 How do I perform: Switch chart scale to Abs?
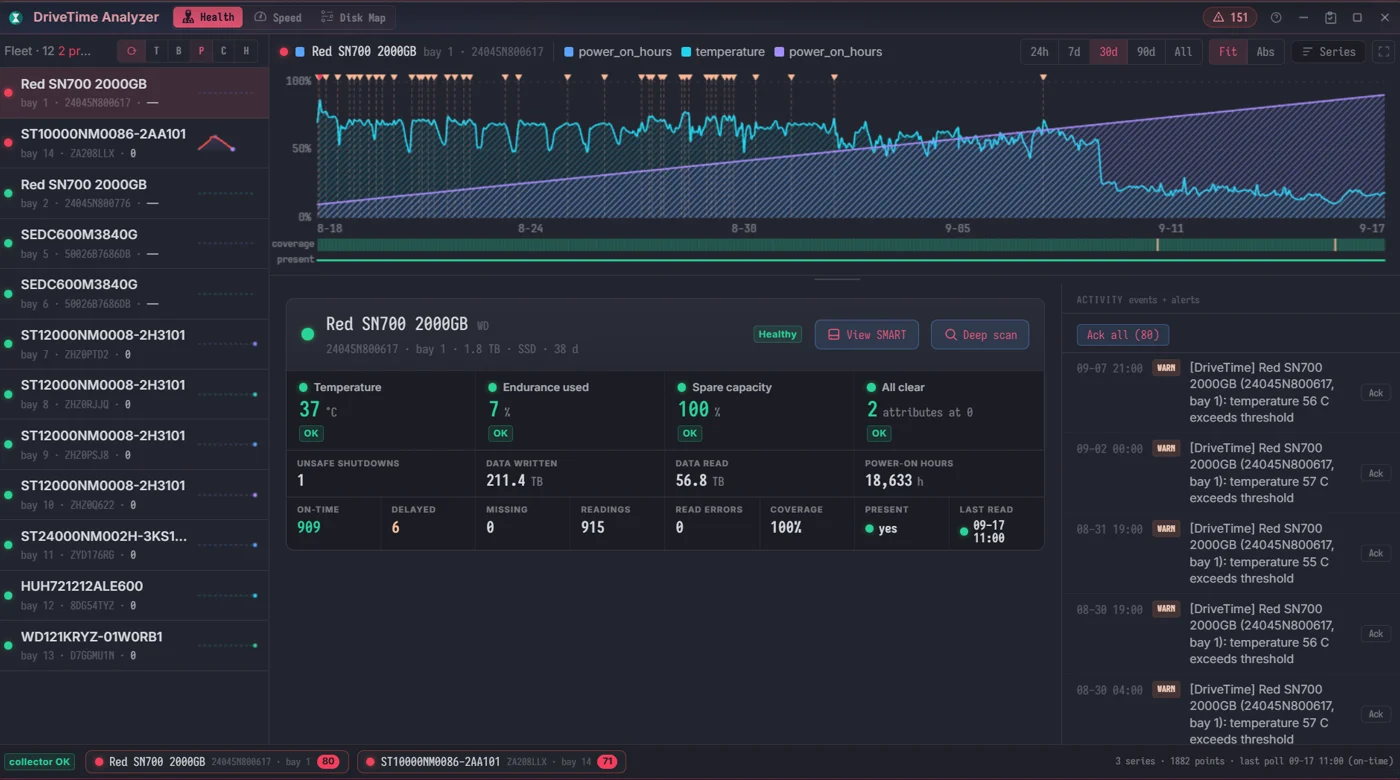coord(1265,52)
